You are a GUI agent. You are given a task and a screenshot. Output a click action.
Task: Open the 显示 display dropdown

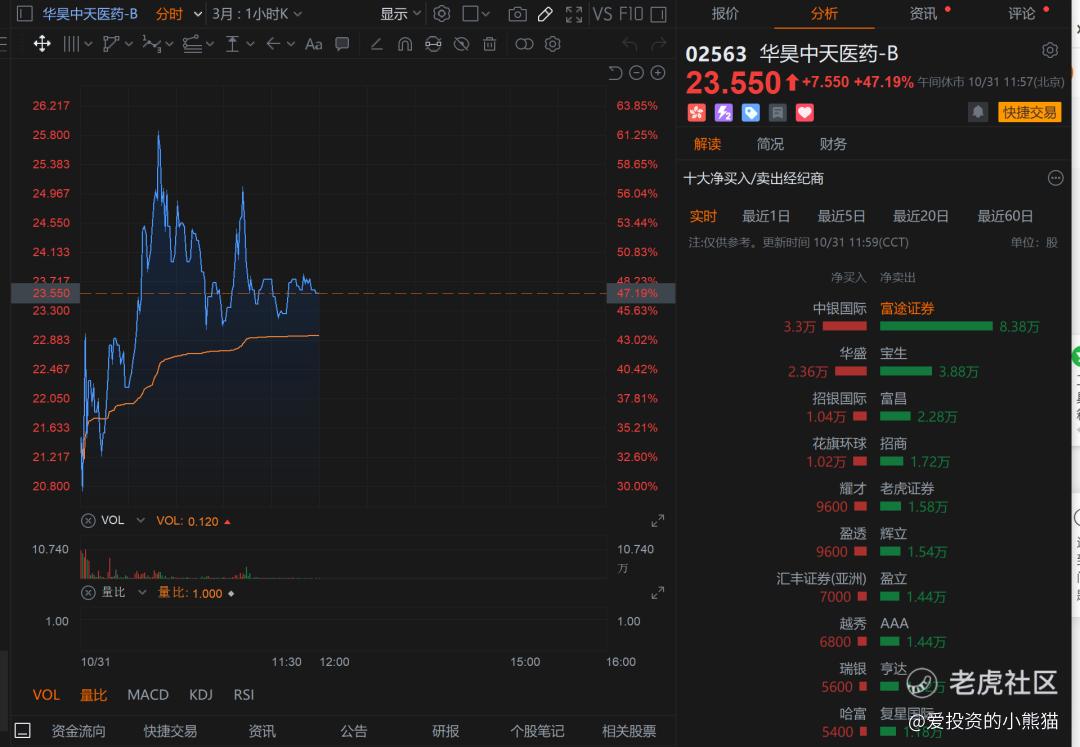[x=400, y=14]
